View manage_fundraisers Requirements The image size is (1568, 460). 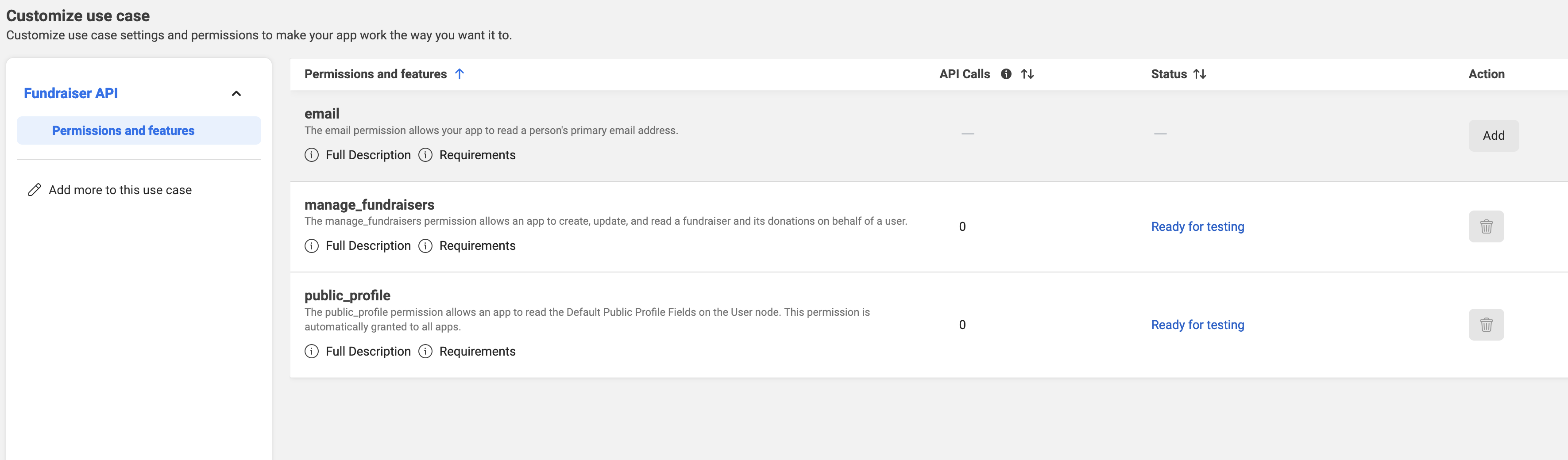click(477, 246)
